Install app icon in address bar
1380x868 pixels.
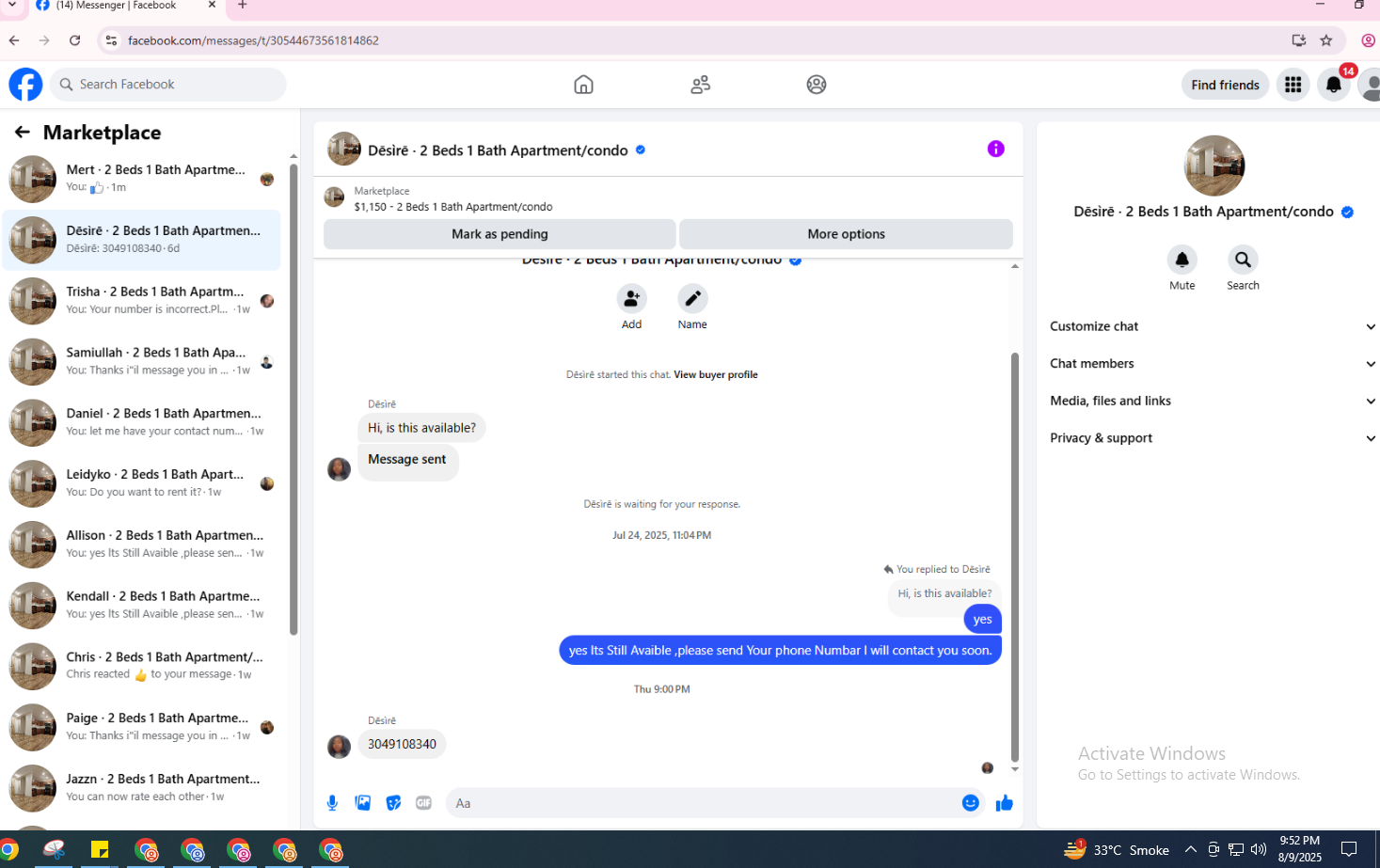pyautogui.click(x=1299, y=40)
